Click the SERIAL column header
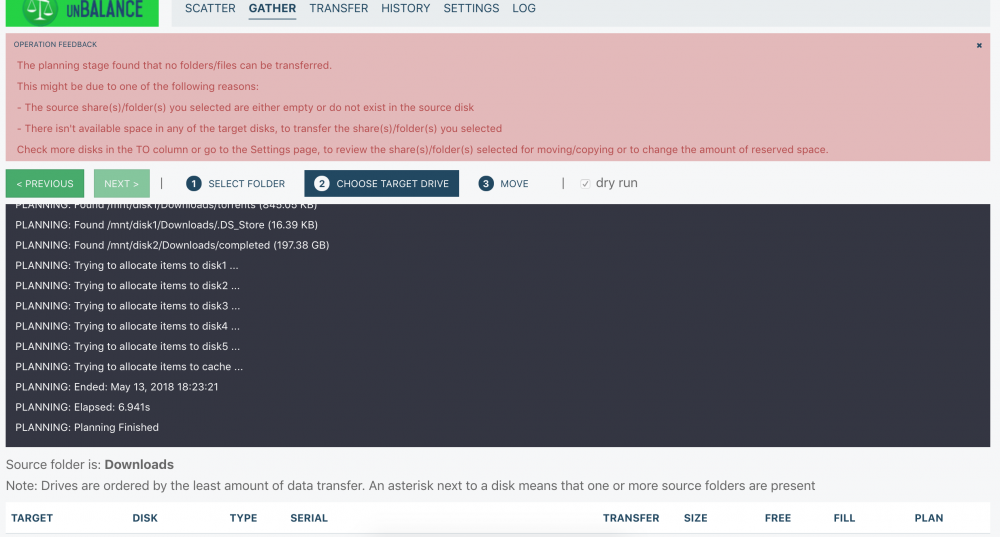The width and height of the screenshot is (1000, 537). (x=309, y=518)
